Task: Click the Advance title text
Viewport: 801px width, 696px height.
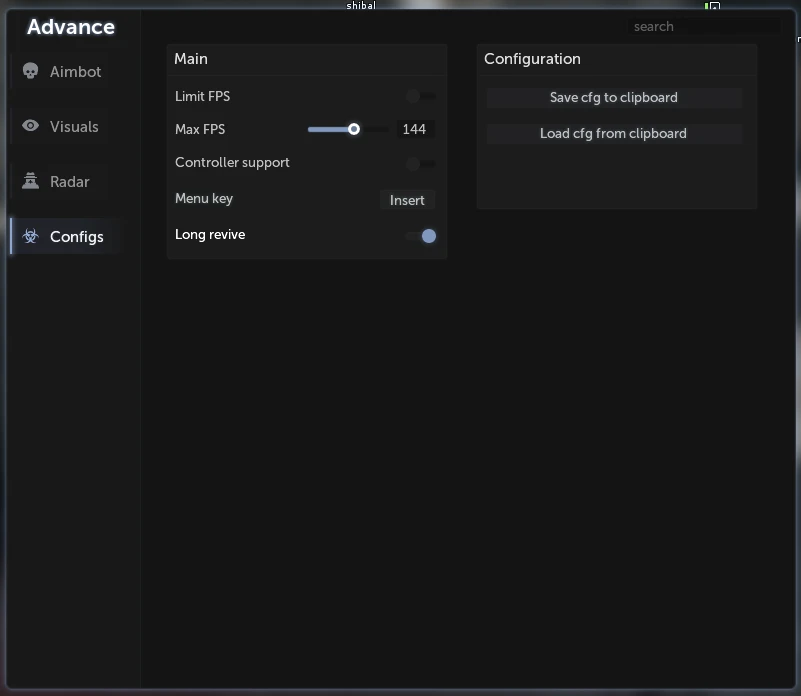Action: point(71,27)
